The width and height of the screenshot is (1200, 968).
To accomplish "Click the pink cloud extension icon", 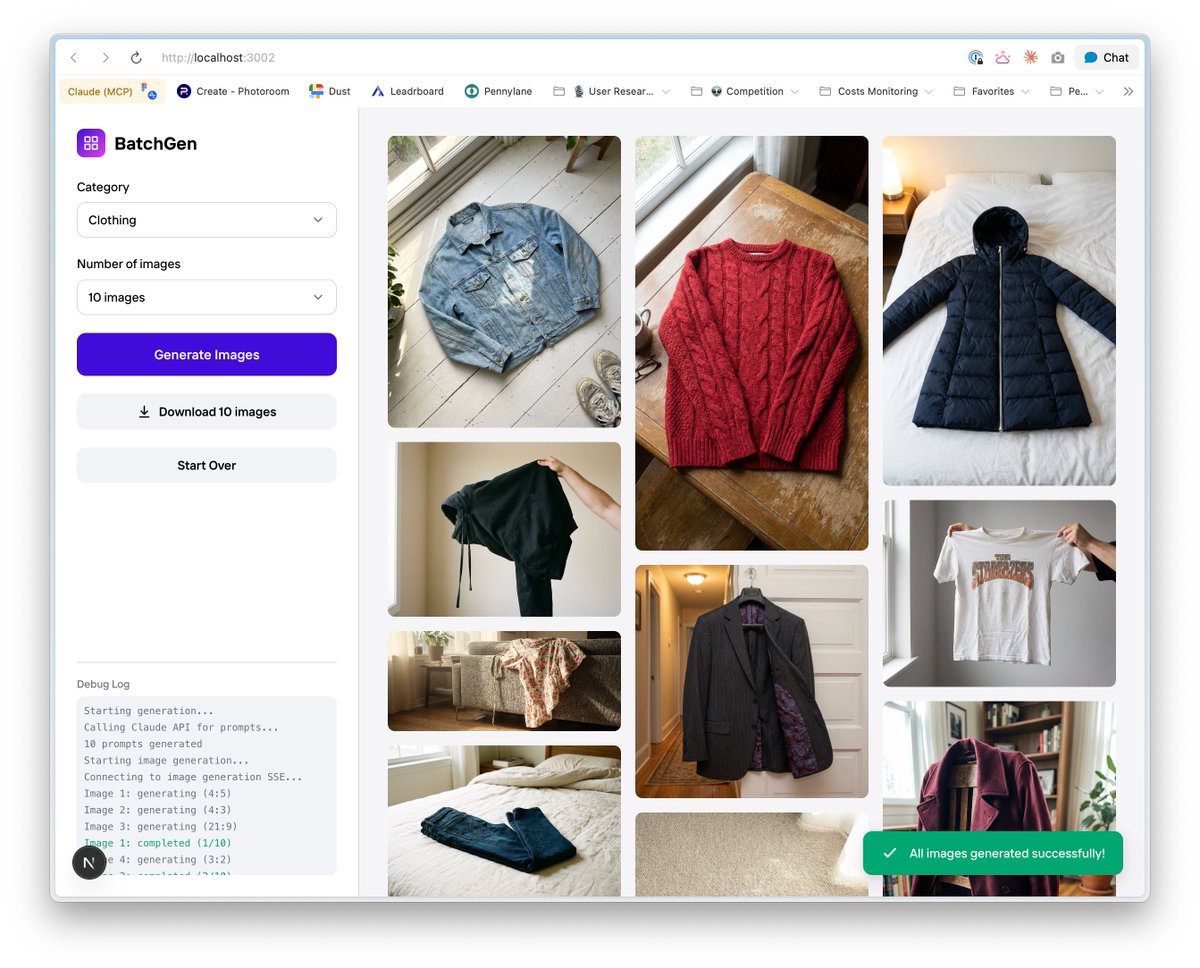I will click(1003, 58).
